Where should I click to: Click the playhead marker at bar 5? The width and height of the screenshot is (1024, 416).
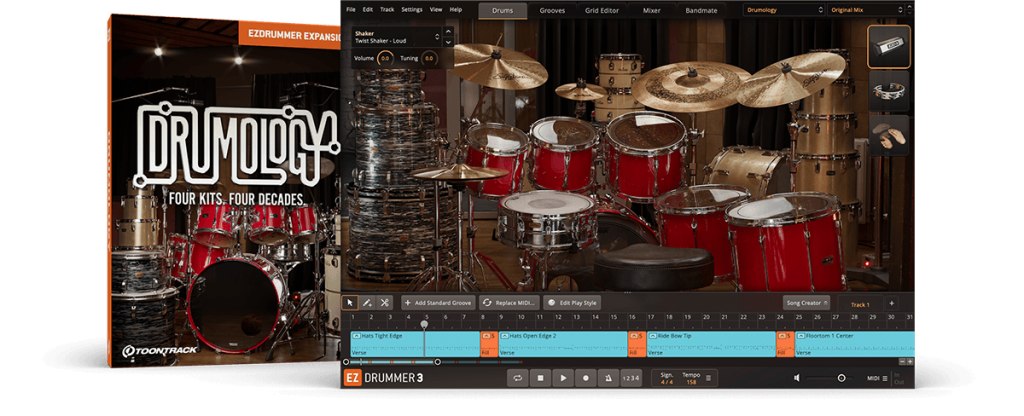click(x=424, y=324)
